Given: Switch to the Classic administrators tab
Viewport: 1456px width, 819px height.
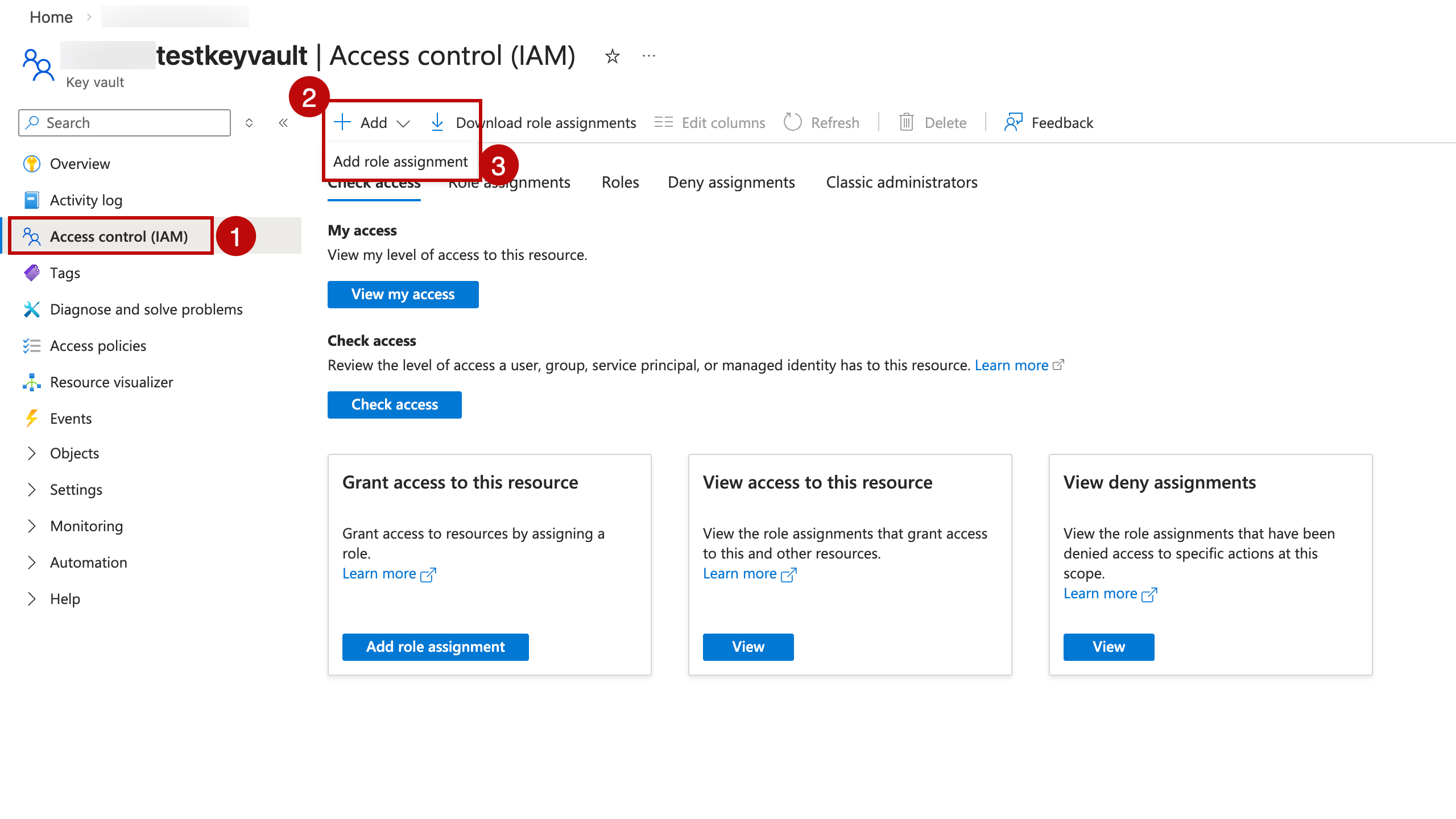Looking at the screenshot, I should (x=901, y=182).
